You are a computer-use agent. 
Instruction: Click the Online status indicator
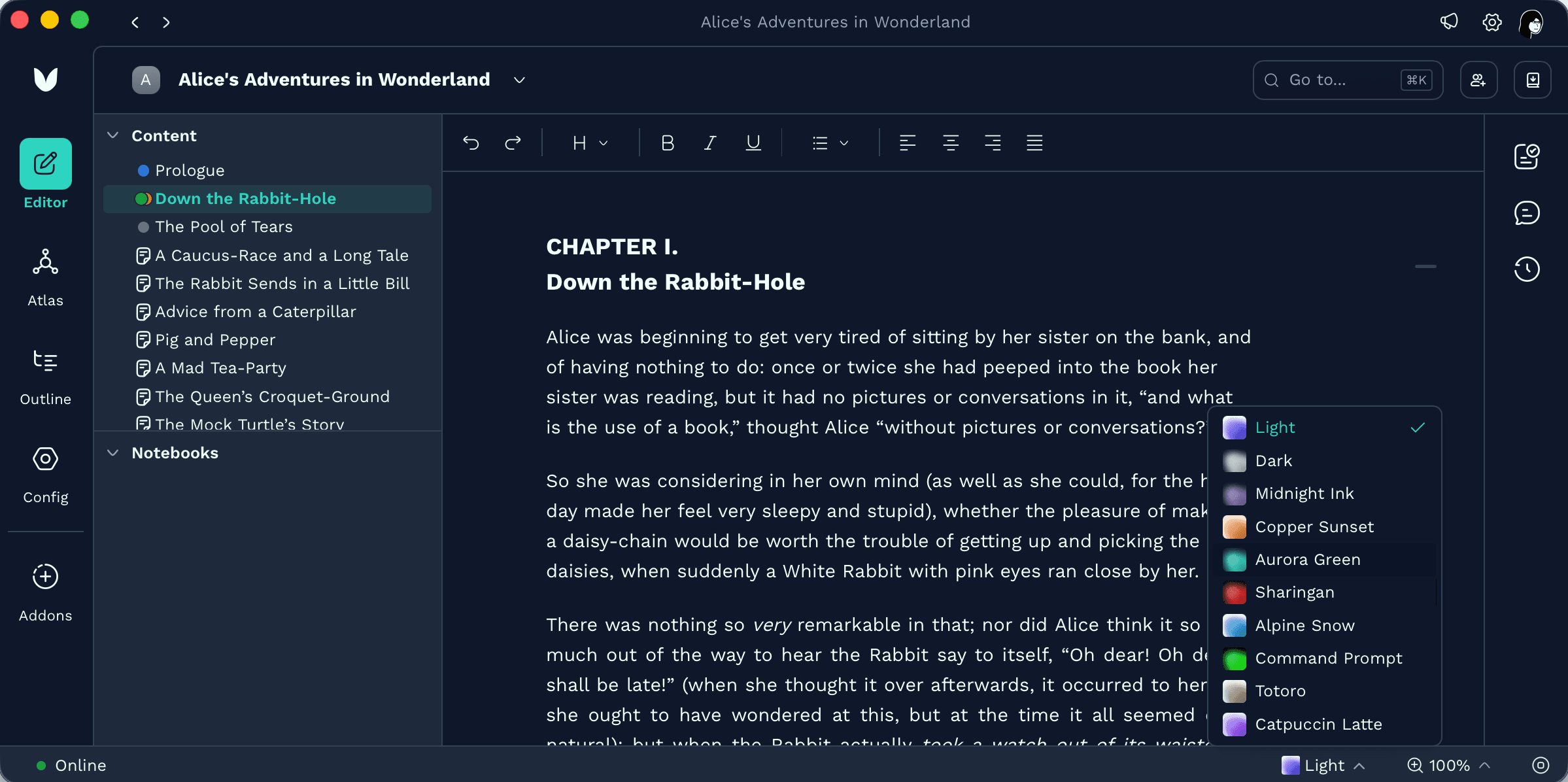click(x=71, y=765)
